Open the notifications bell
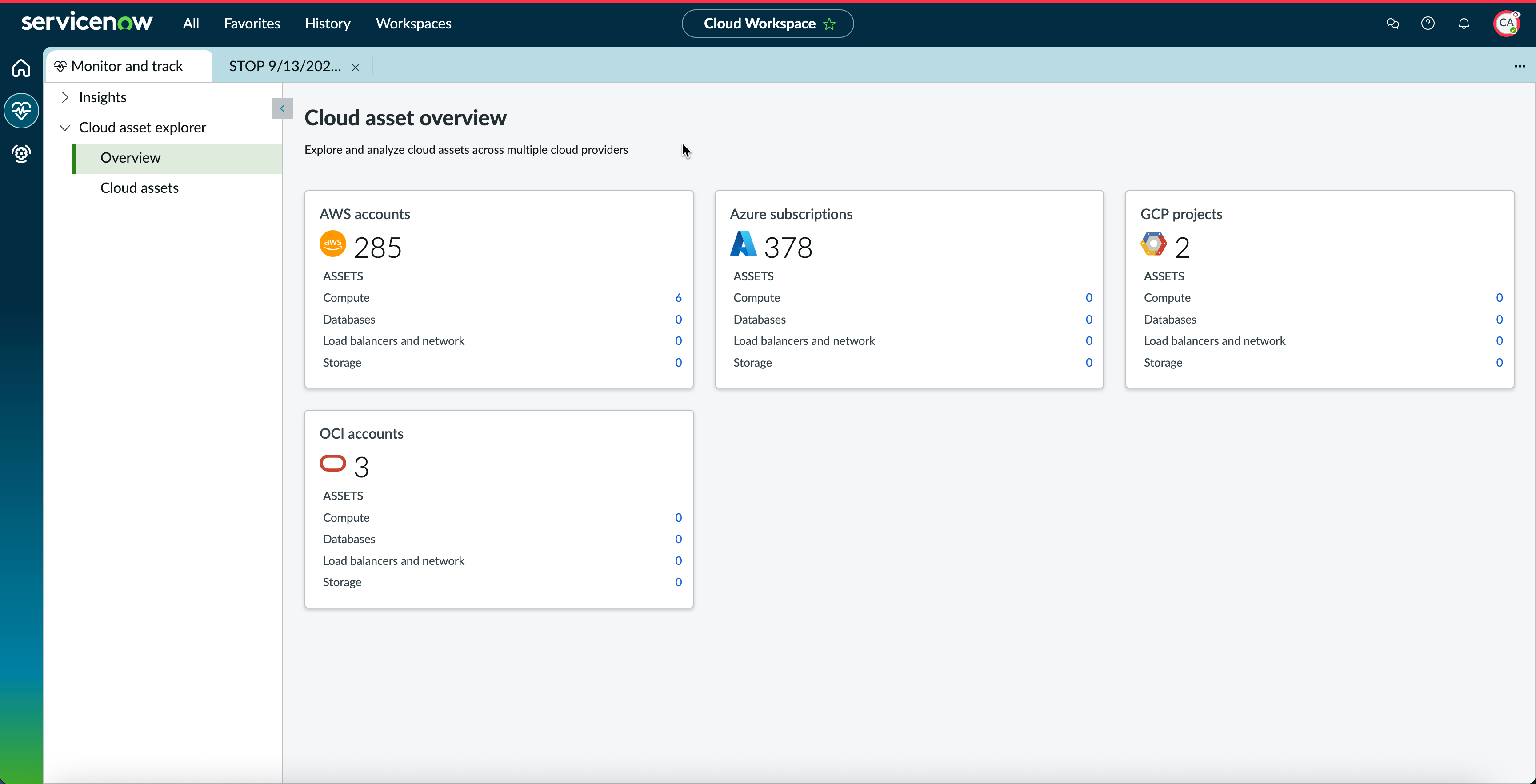The width and height of the screenshot is (1536, 784). coord(1464,23)
